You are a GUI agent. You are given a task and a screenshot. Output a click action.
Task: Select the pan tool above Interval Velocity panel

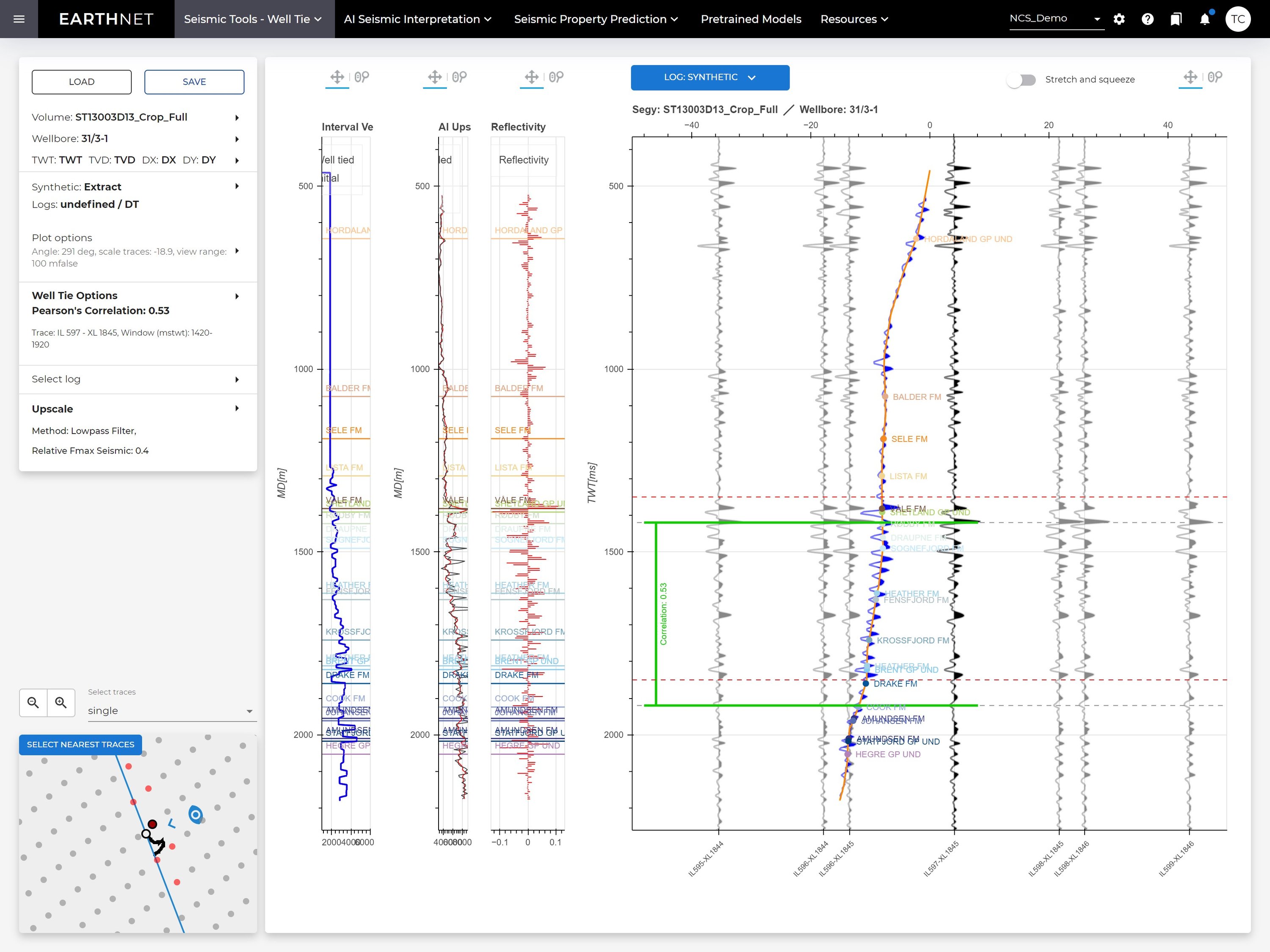[337, 77]
